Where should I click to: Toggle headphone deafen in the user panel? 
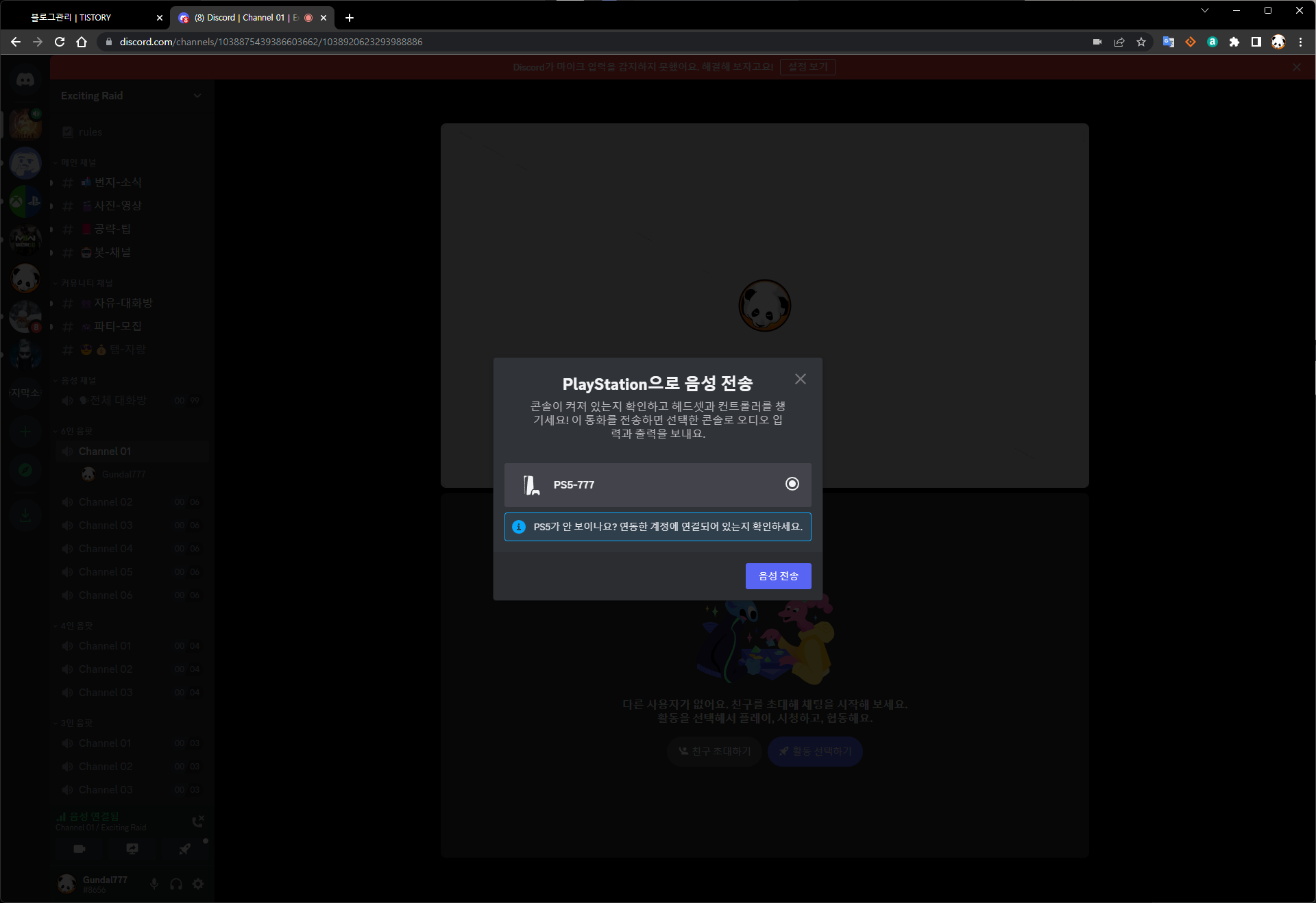tap(176, 884)
